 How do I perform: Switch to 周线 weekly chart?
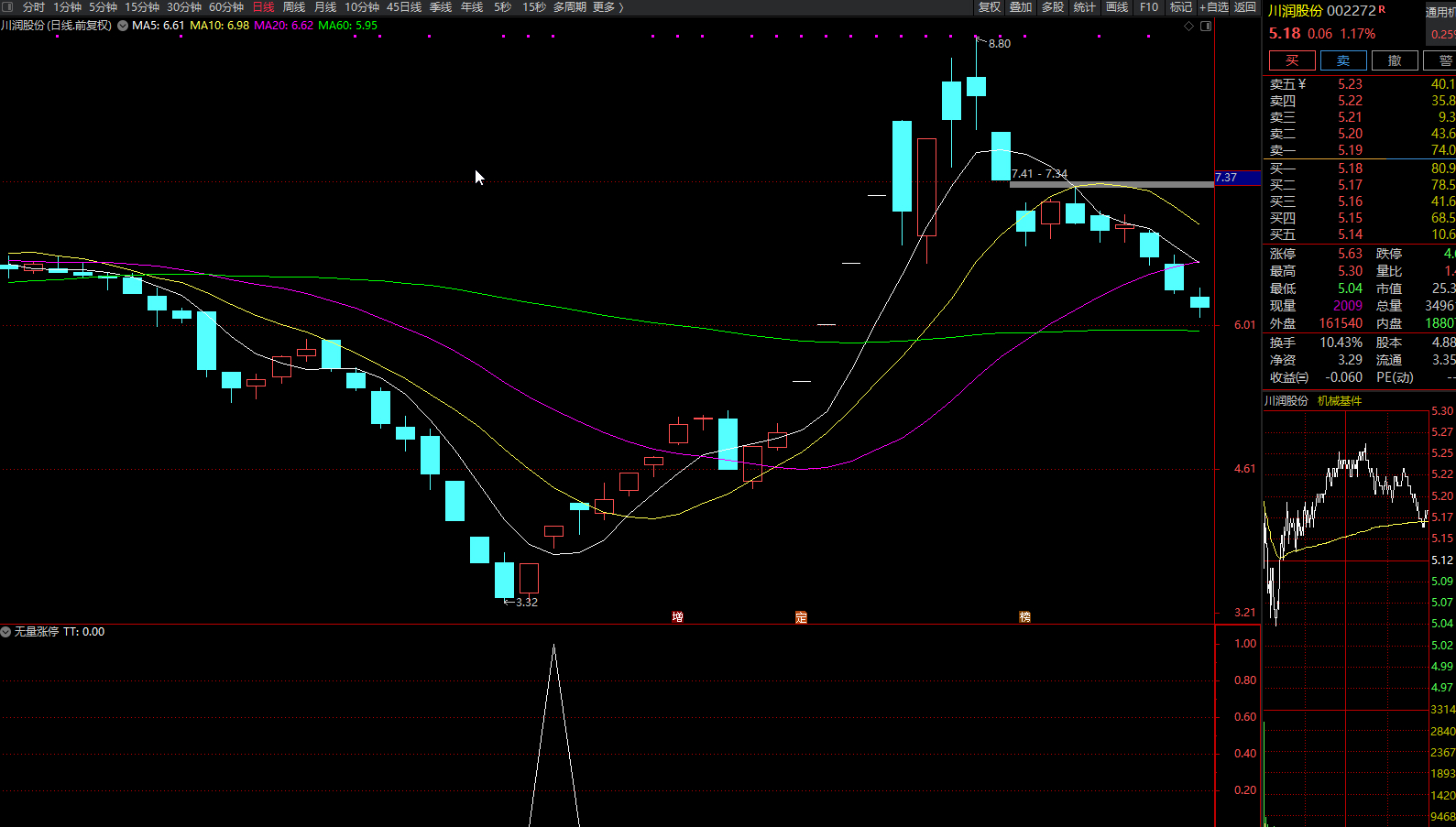click(x=294, y=7)
